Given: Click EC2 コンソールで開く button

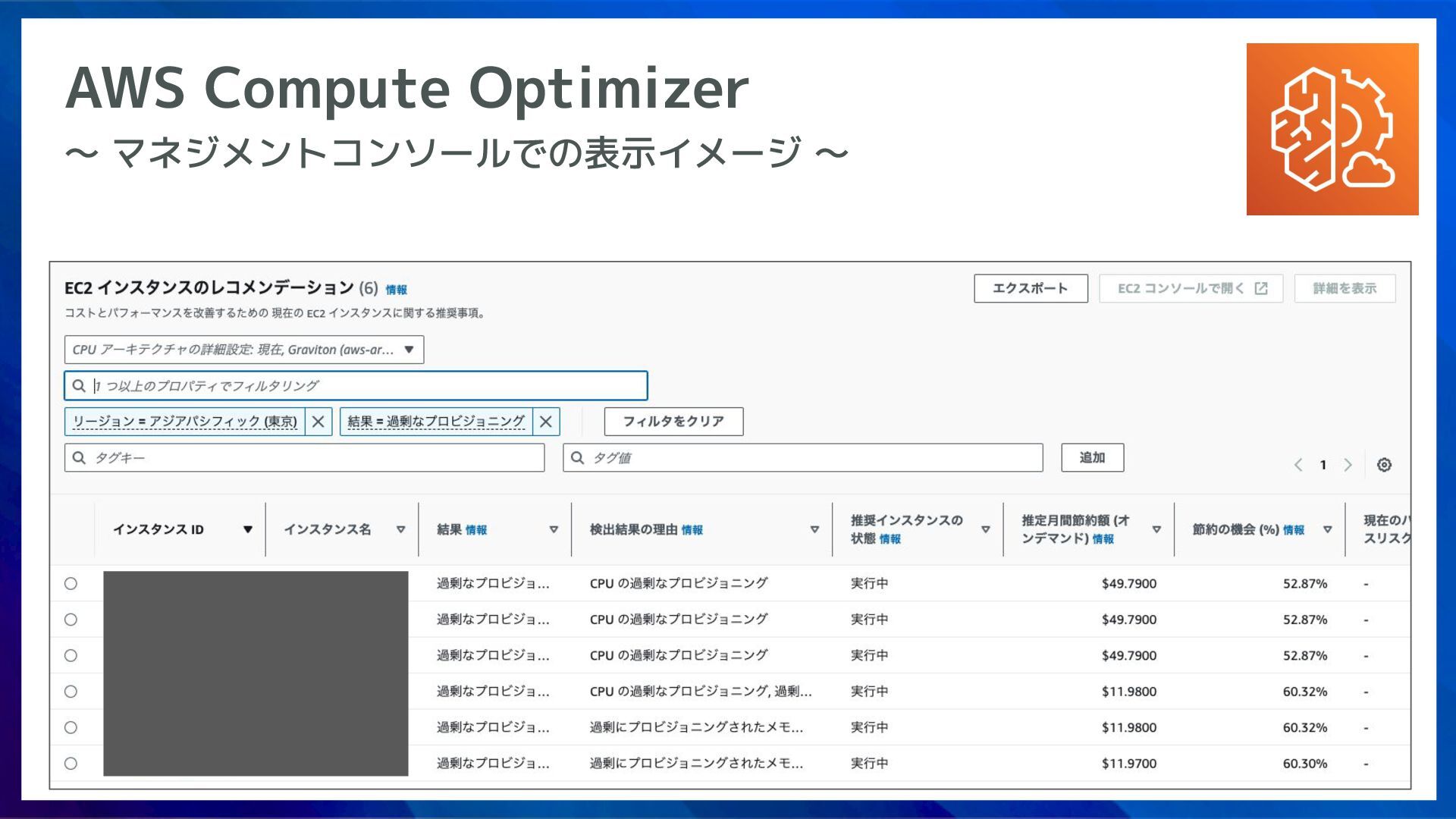Looking at the screenshot, I should pos(1191,288).
